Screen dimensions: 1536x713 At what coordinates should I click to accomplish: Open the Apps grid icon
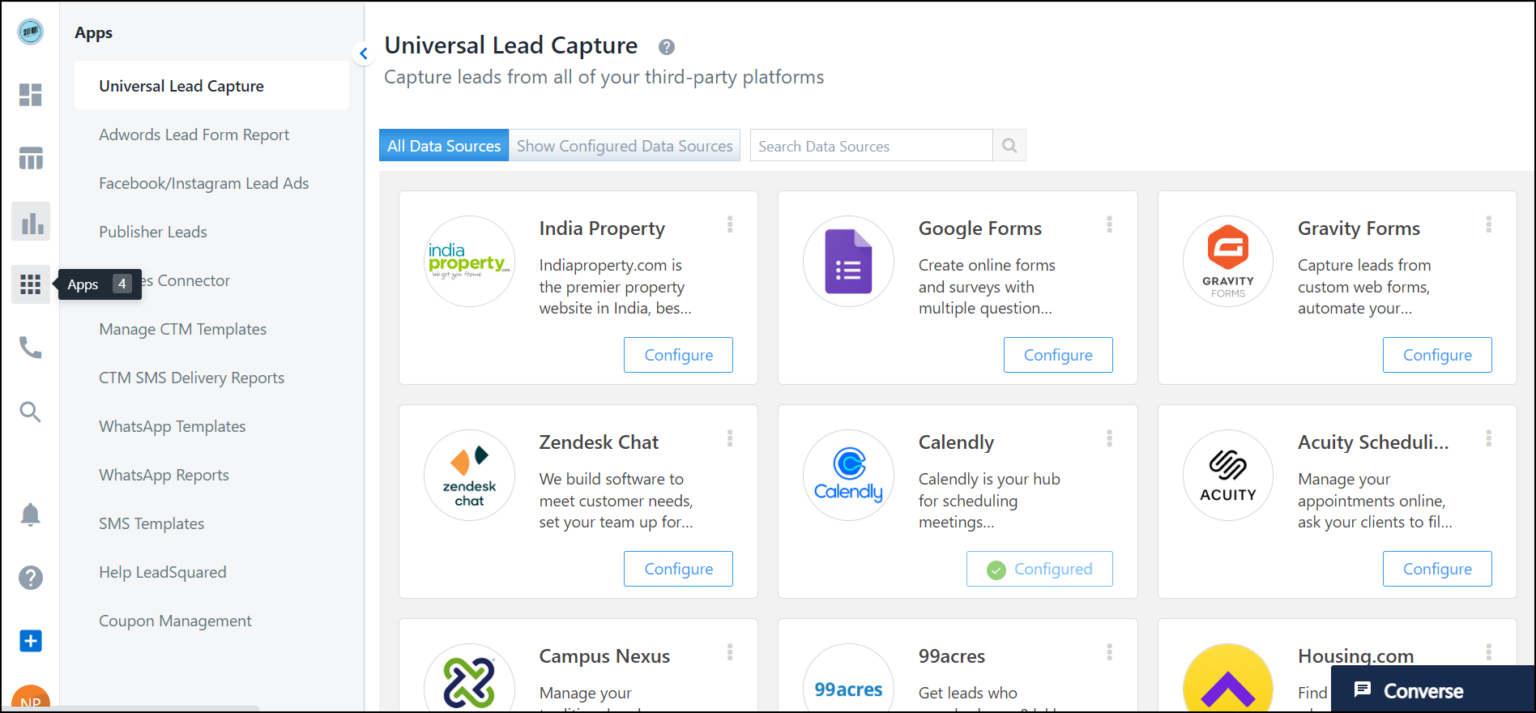[31, 285]
